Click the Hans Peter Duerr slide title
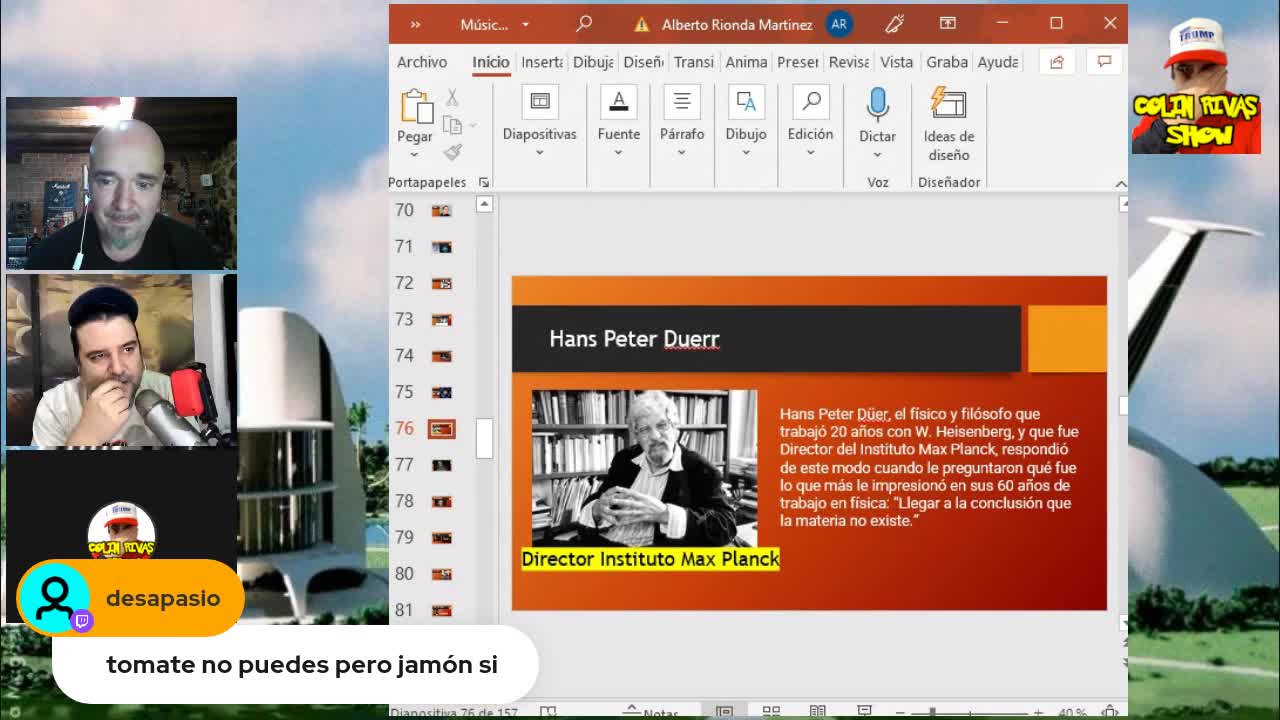The width and height of the screenshot is (1280, 720). 634,339
